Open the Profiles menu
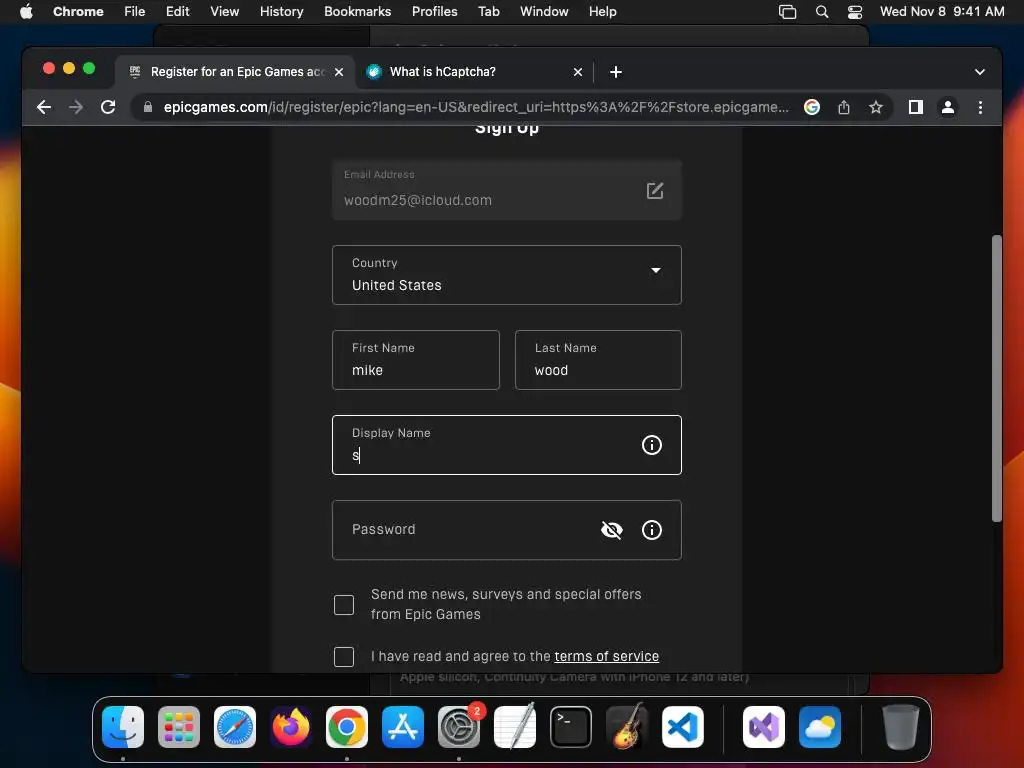This screenshot has width=1024, height=768. click(434, 12)
